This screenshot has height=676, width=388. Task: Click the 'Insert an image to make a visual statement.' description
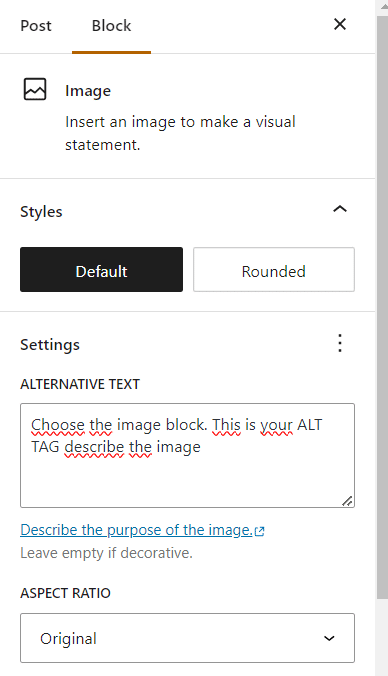(180, 133)
